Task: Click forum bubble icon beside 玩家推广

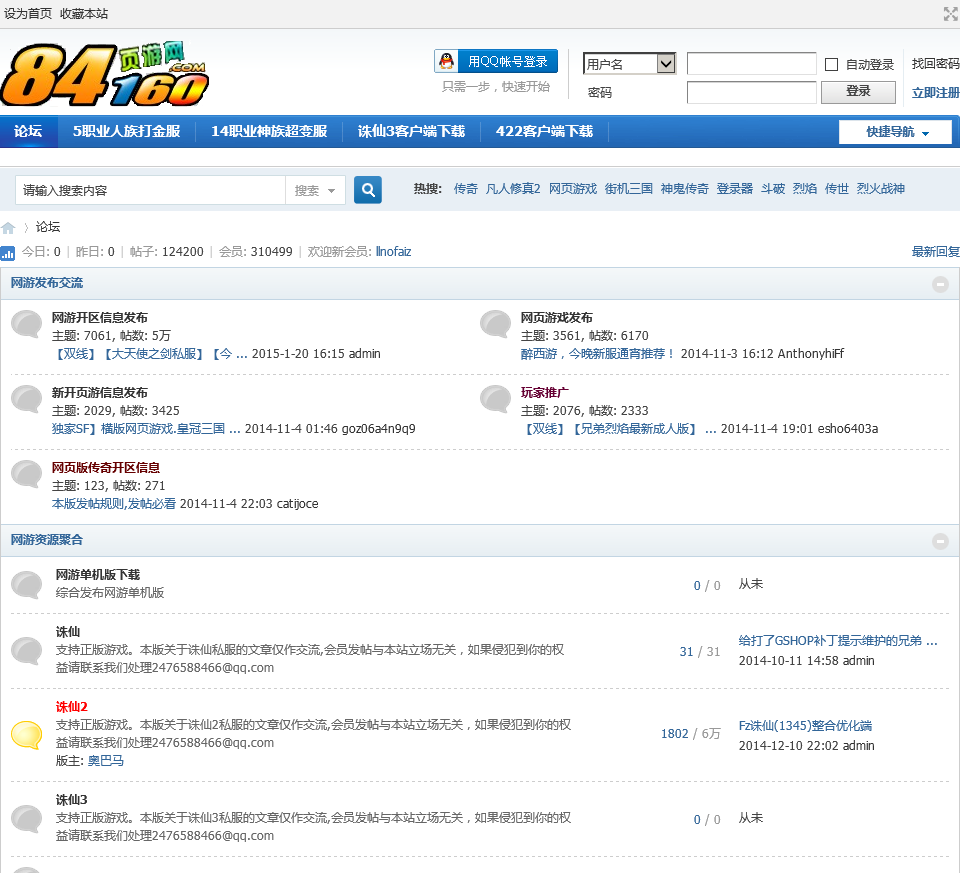Action: tap(495, 399)
